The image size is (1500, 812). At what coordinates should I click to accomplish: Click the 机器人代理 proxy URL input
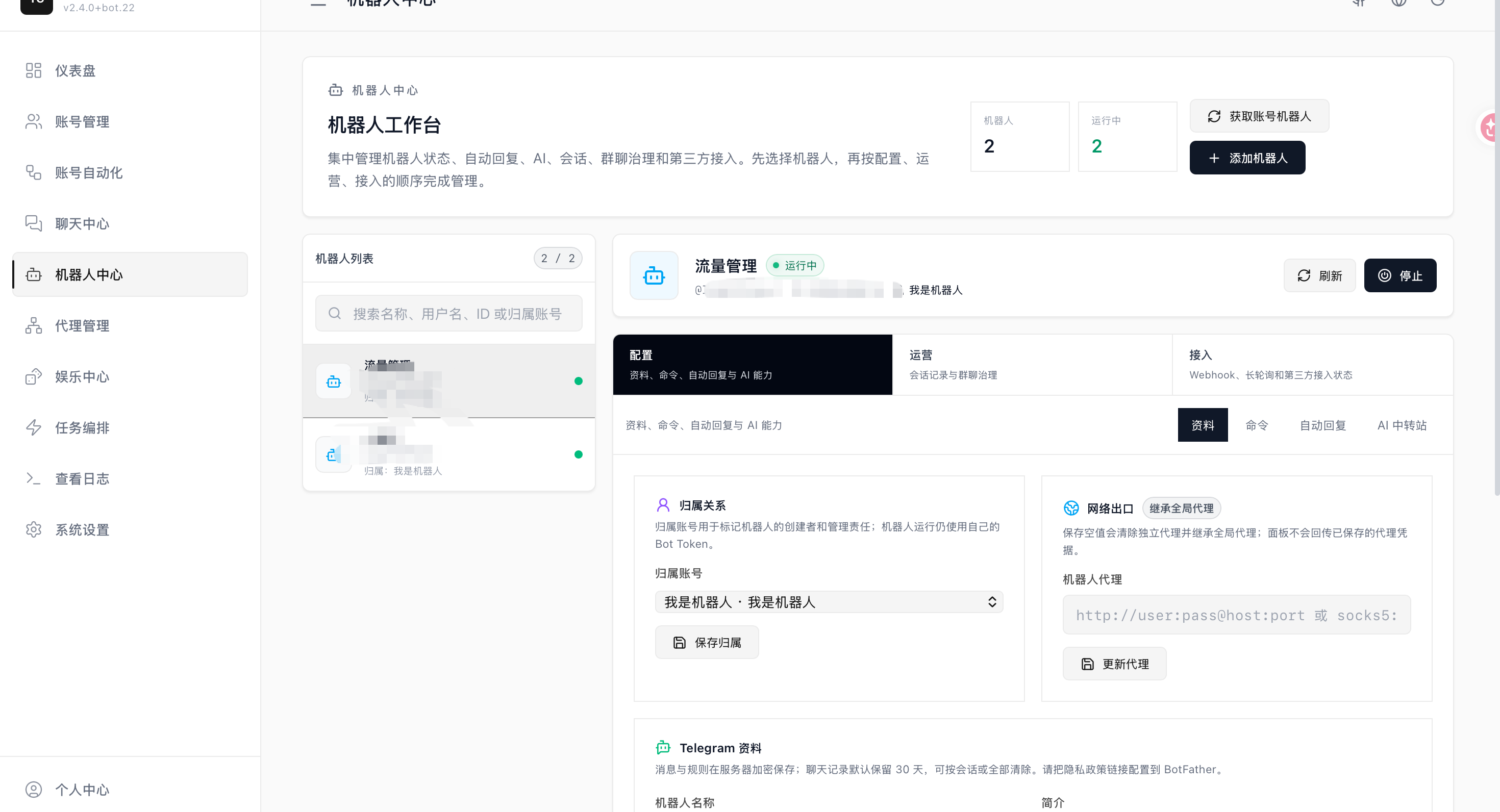point(1236,615)
